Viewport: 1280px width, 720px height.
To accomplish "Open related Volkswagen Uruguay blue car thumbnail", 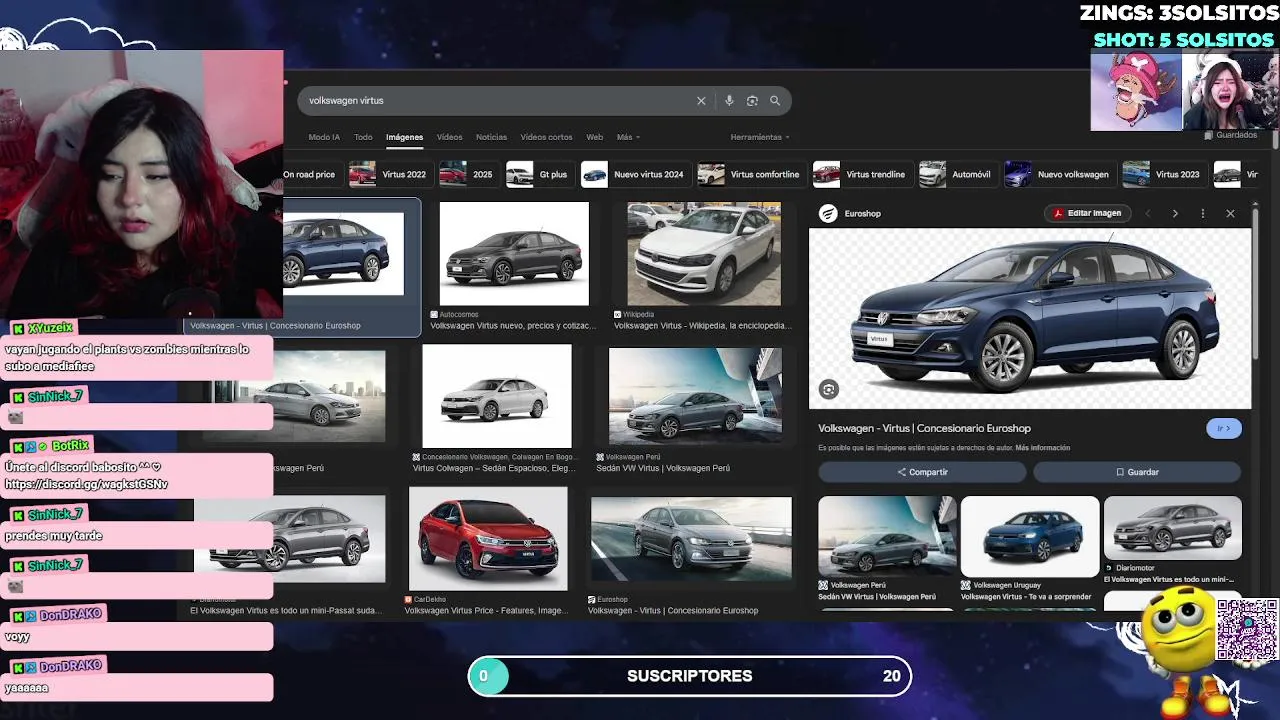I will click(x=1030, y=537).
